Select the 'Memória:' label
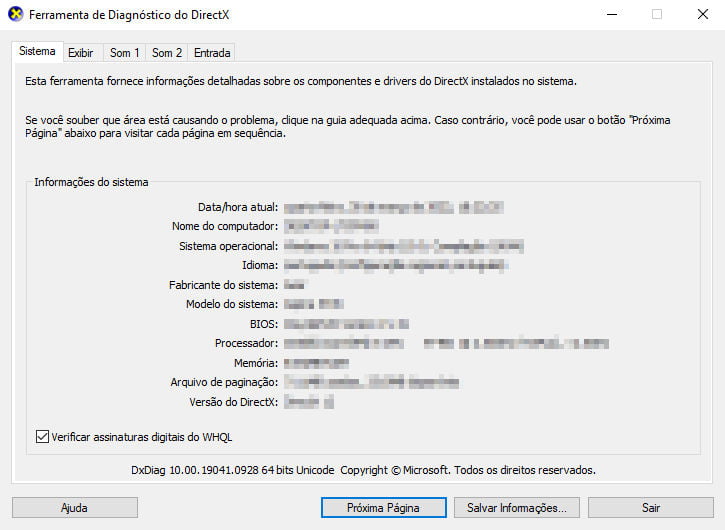The image size is (725, 530). point(256,363)
